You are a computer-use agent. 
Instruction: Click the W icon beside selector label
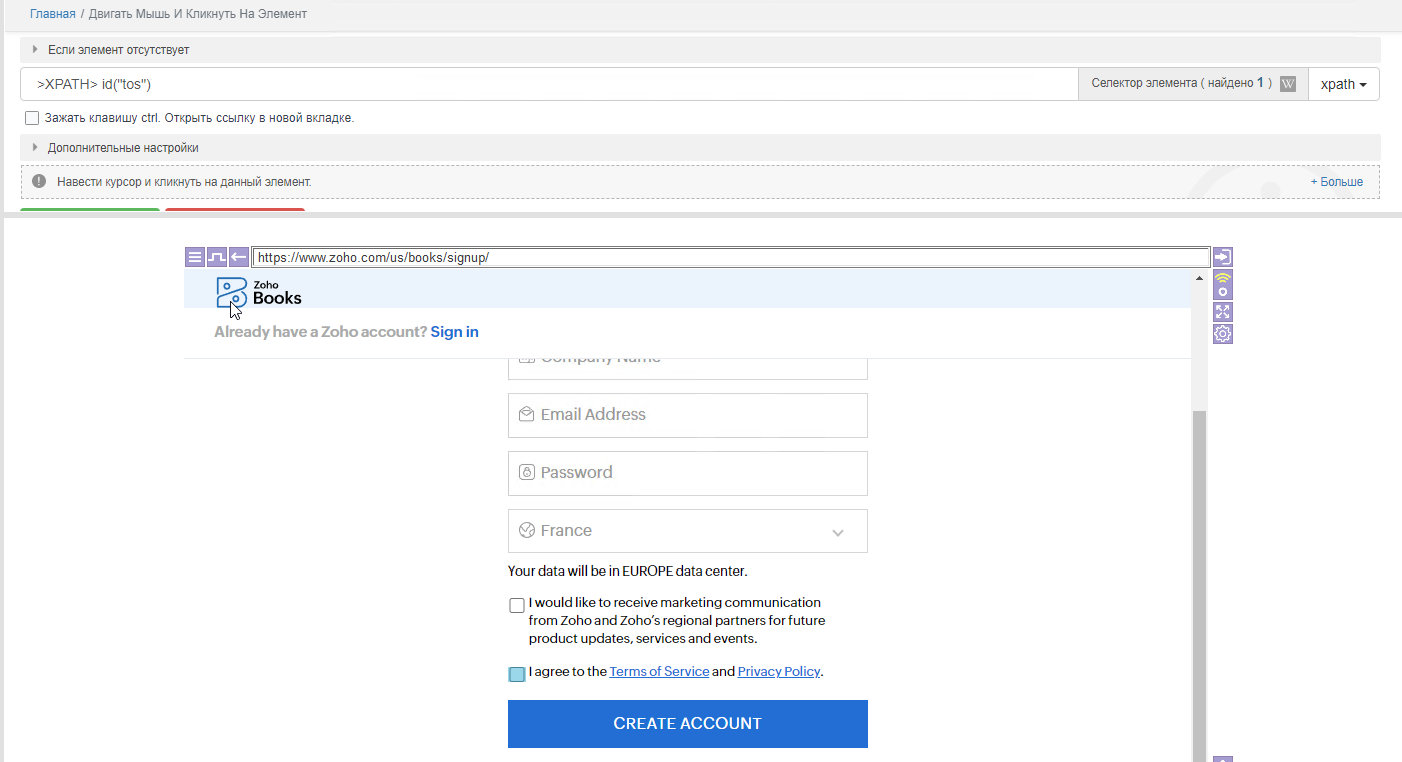point(1288,84)
